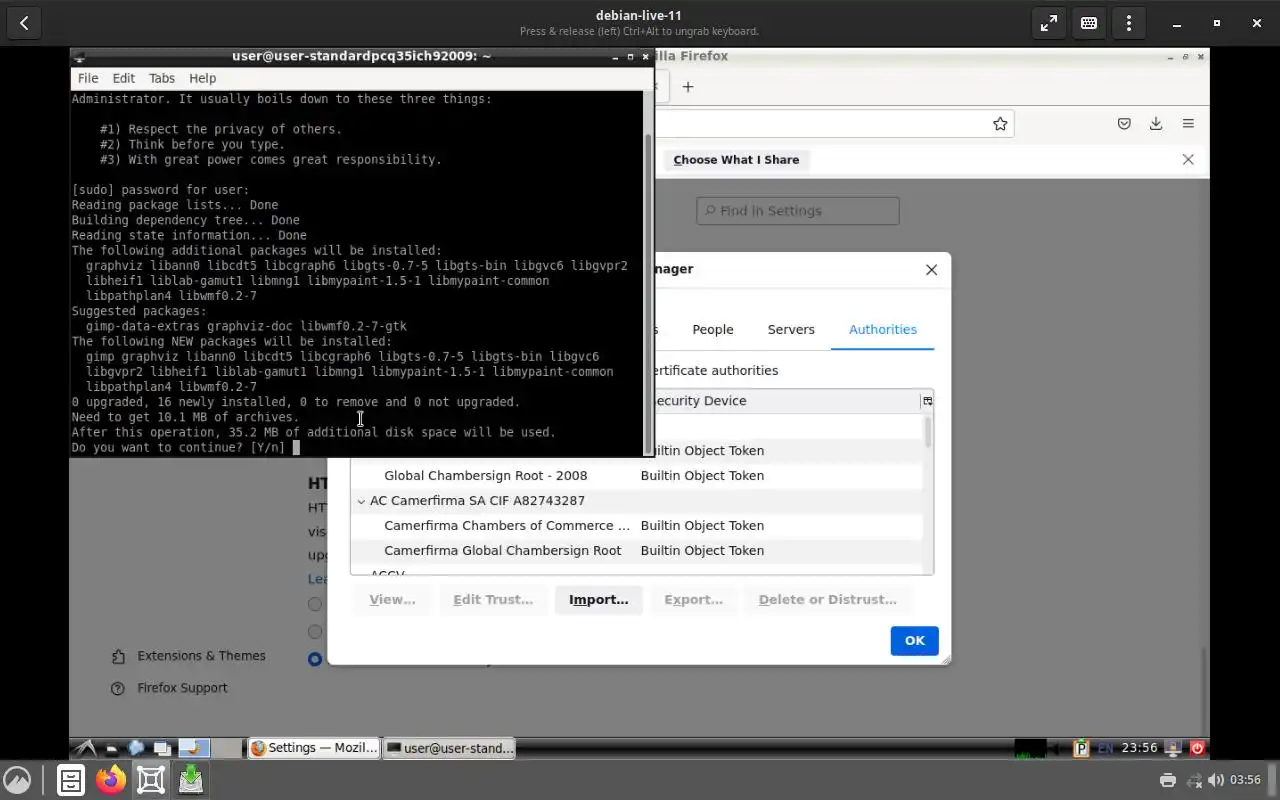Launch Firefox from the host taskbar
The width and height of the screenshot is (1280, 800).
110,780
